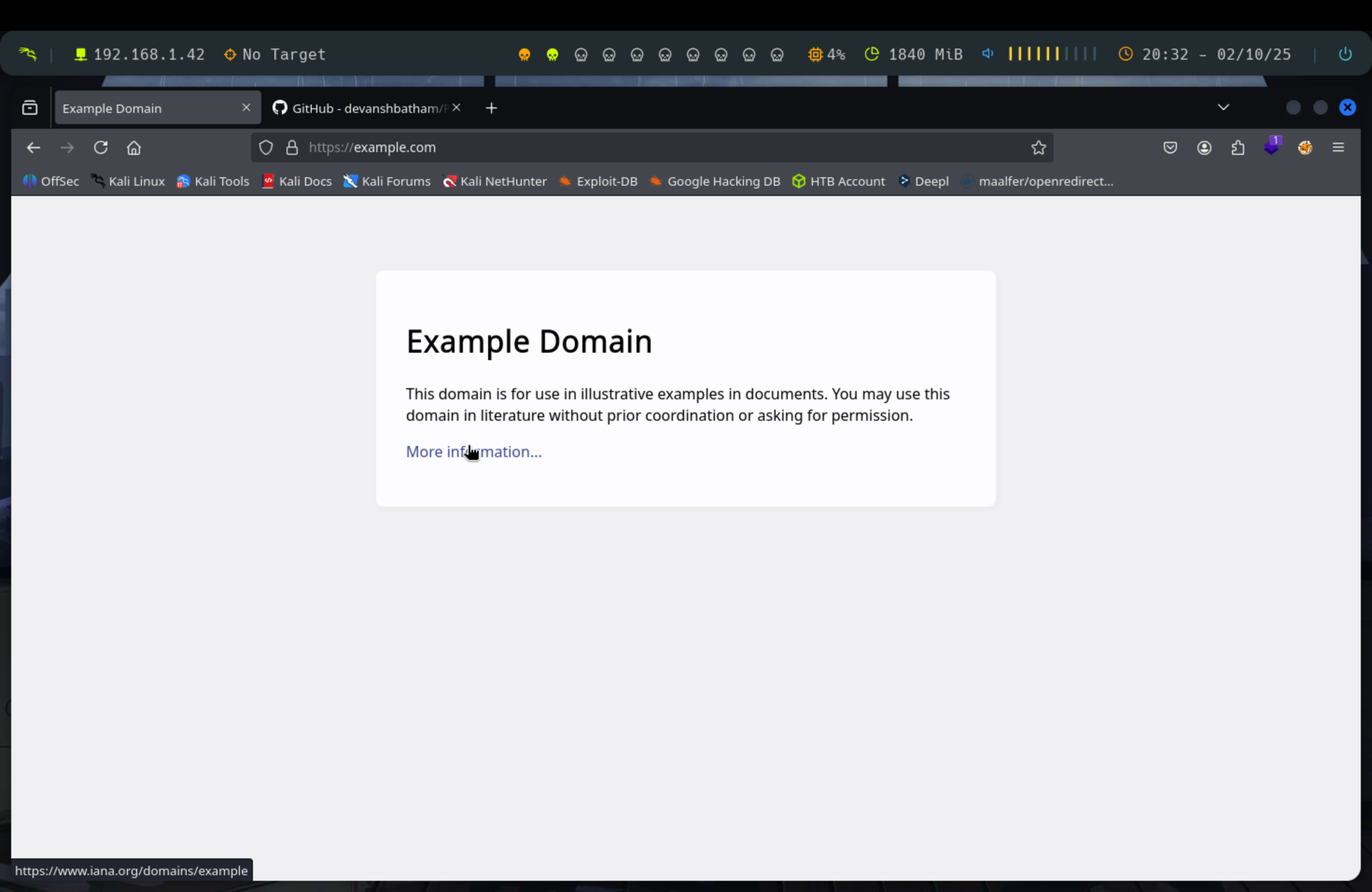Open the hamburger application menu
The image size is (1372, 892).
tap(1338, 147)
